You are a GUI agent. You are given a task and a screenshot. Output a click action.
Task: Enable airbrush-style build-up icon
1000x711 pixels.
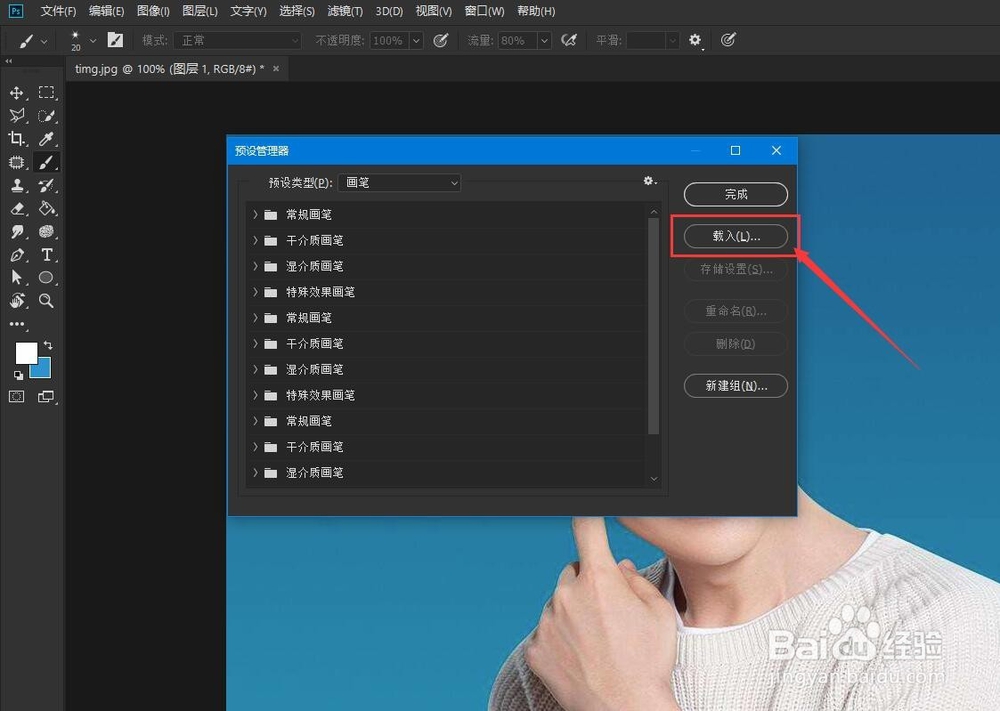568,40
